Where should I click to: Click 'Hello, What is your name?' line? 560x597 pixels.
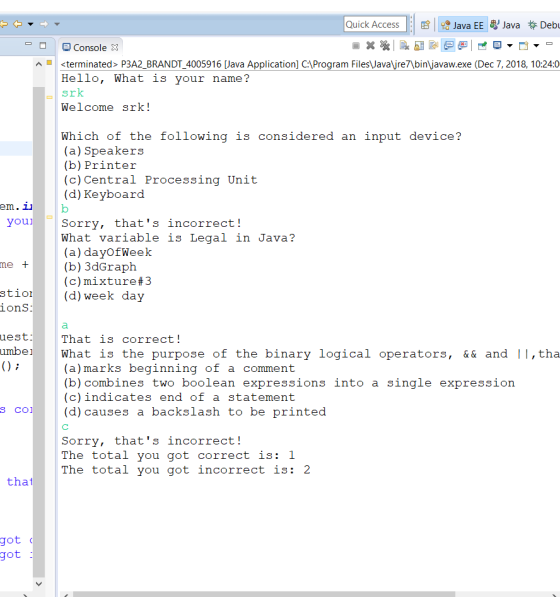(x=155, y=79)
